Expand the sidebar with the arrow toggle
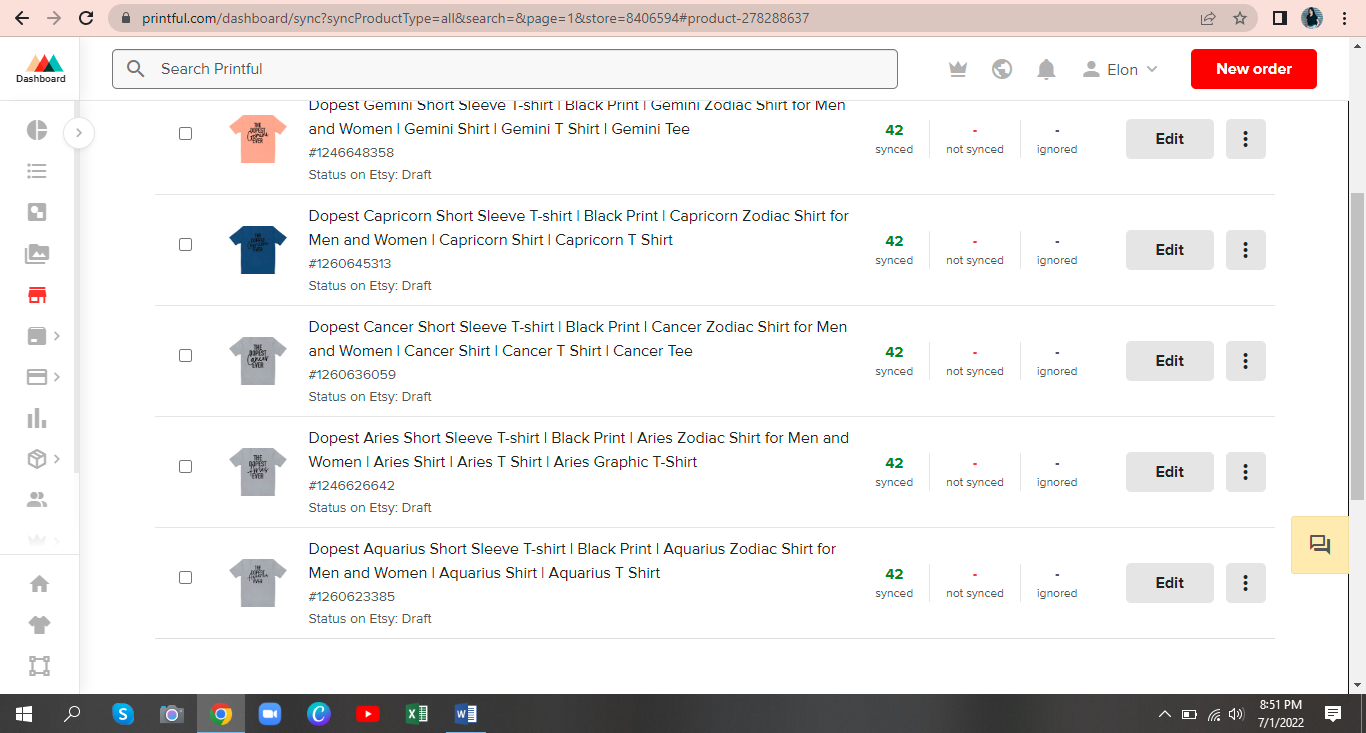 click(x=79, y=132)
